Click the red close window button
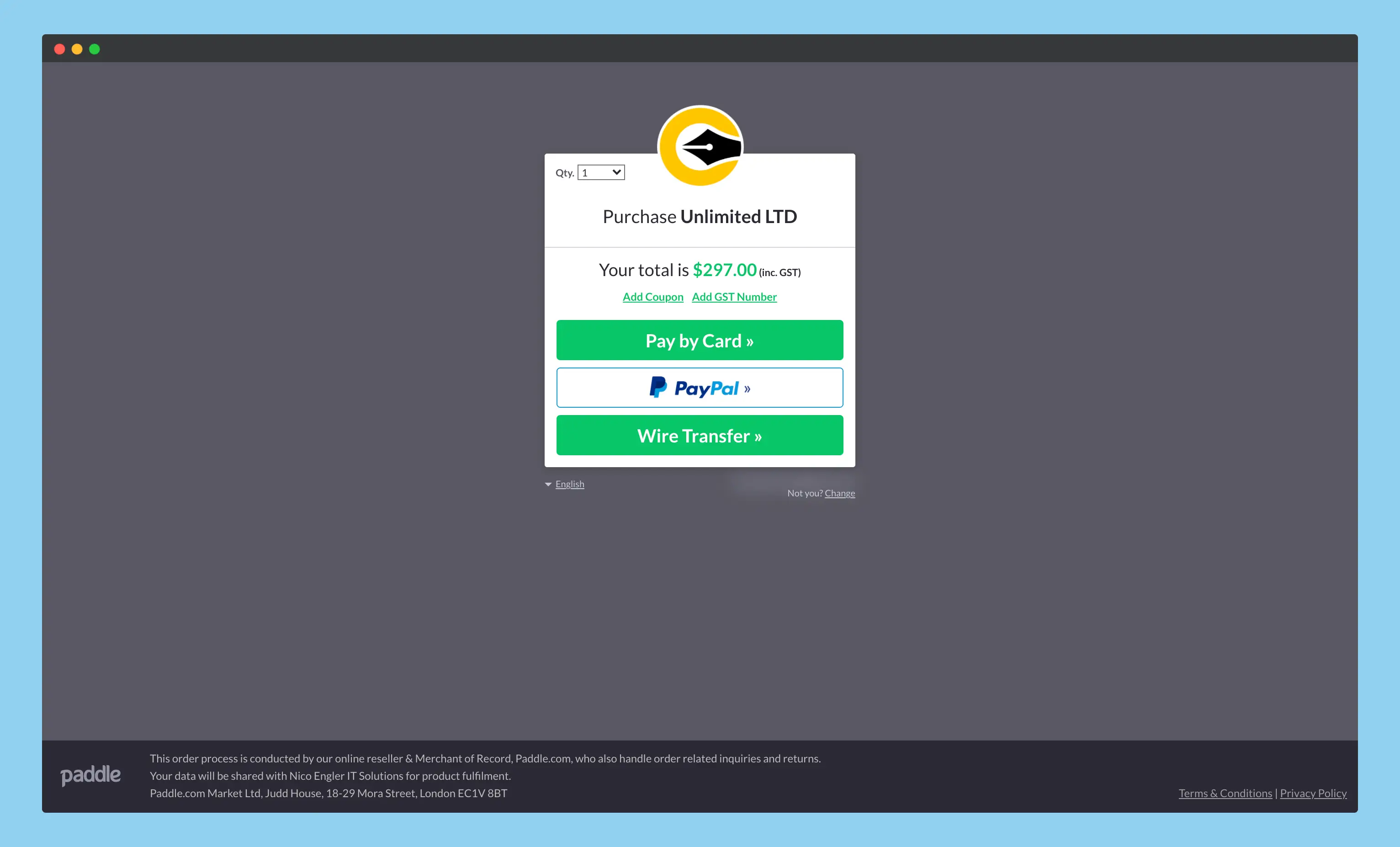The image size is (1400, 847). coord(60,49)
